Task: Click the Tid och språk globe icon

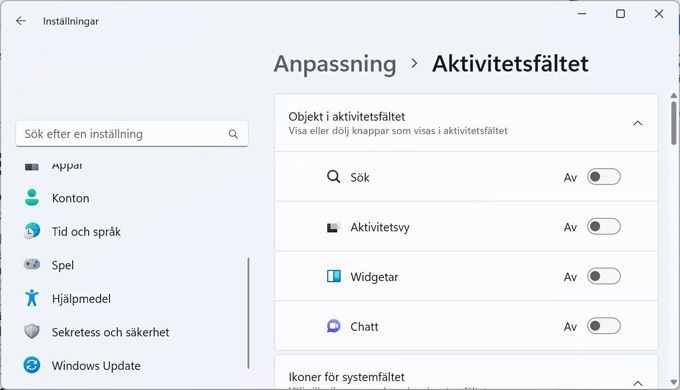Action: pyautogui.click(x=32, y=231)
